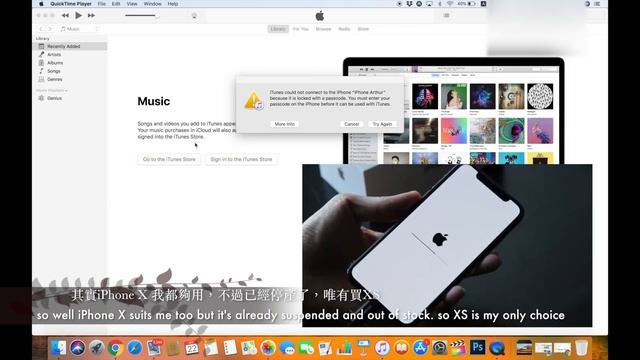Open Calendar from the Dock

pos(191,348)
